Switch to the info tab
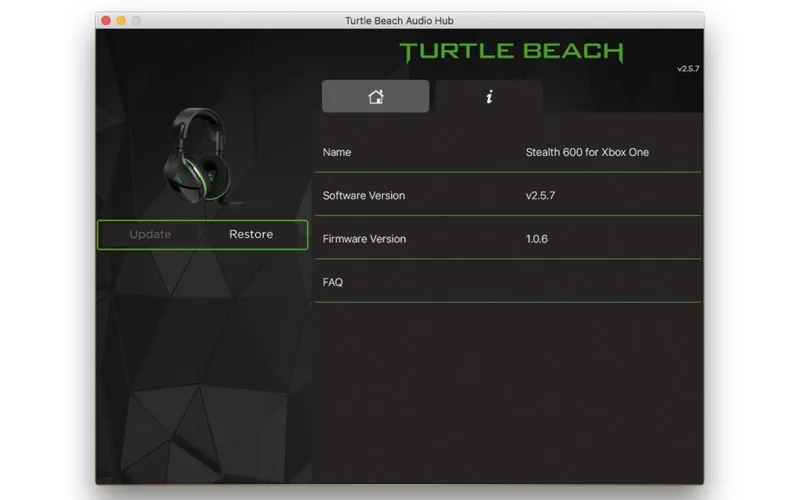Viewport: 800px width, 500px height. point(489,96)
